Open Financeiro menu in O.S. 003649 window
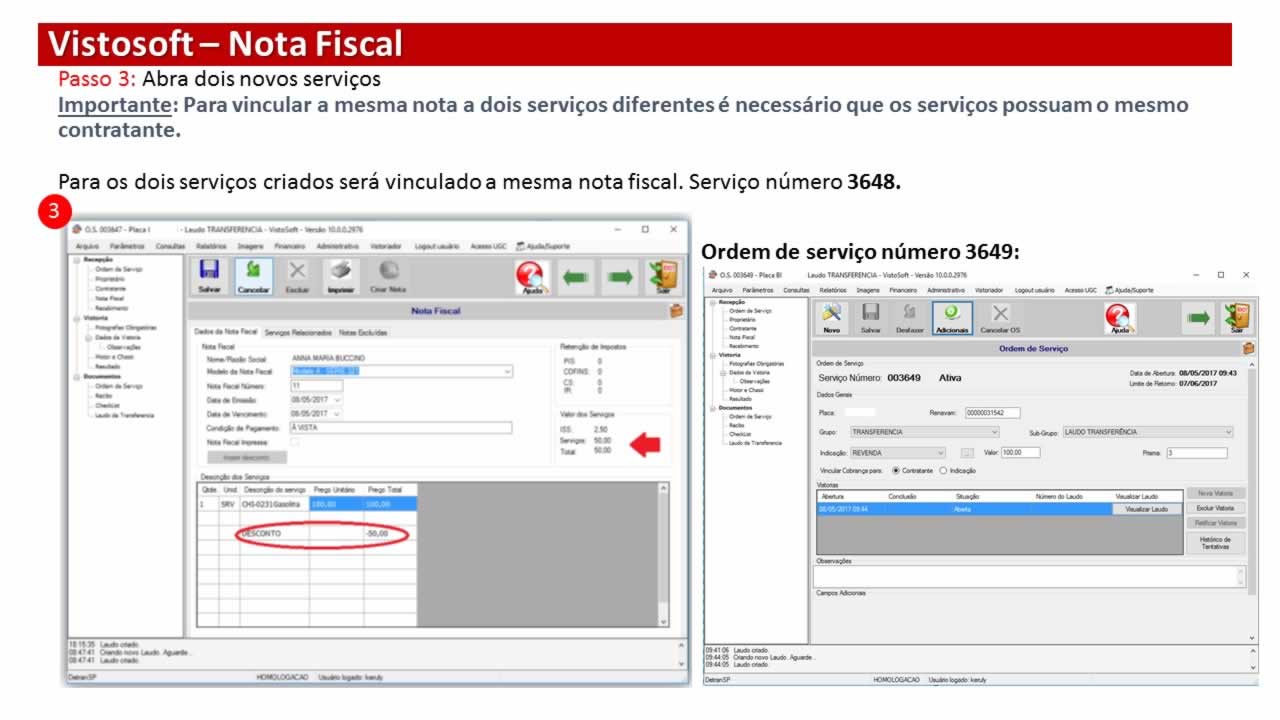The width and height of the screenshot is (1280, 720). [x=903, y=290]
